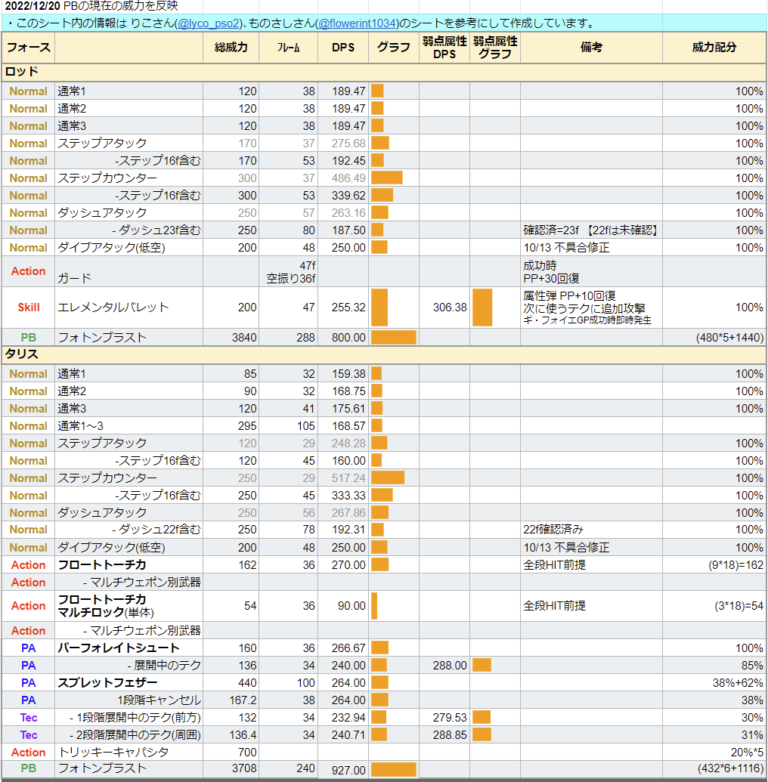Screen dimensions: 768x782
Task: Click the 38%+62% distribution cell
Action: (x=714, y=683)
